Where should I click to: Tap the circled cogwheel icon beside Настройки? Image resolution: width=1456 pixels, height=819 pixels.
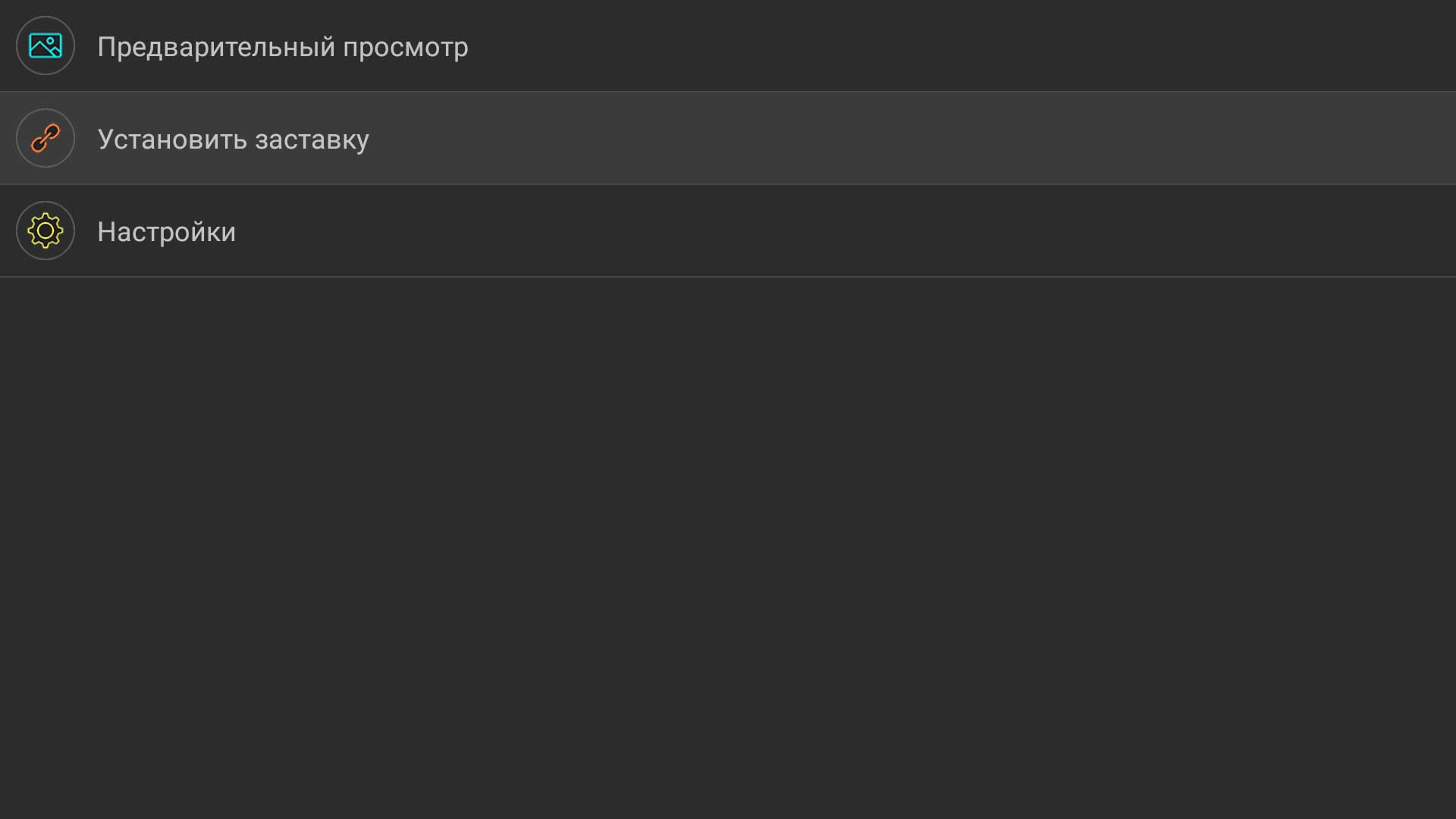(x=45, y=231)
